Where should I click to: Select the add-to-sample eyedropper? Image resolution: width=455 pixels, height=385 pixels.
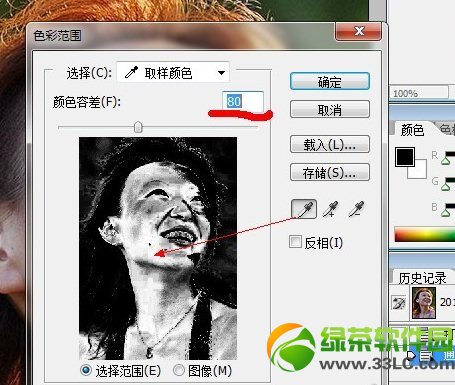click(330, 209)
